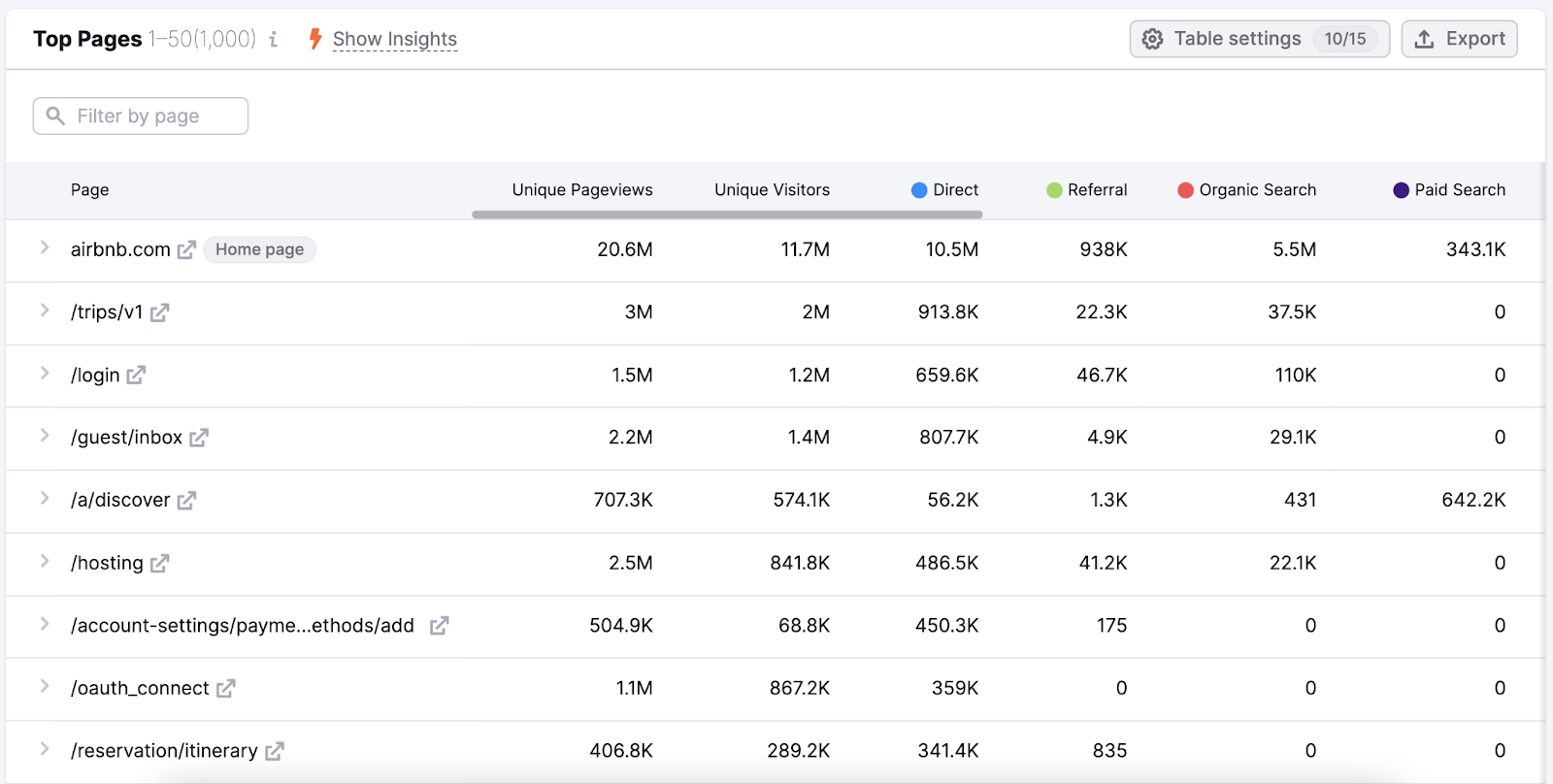Click the info icon next to Top Pages
This screenshot has height=784, width=1553.
[x=274, y=39]
